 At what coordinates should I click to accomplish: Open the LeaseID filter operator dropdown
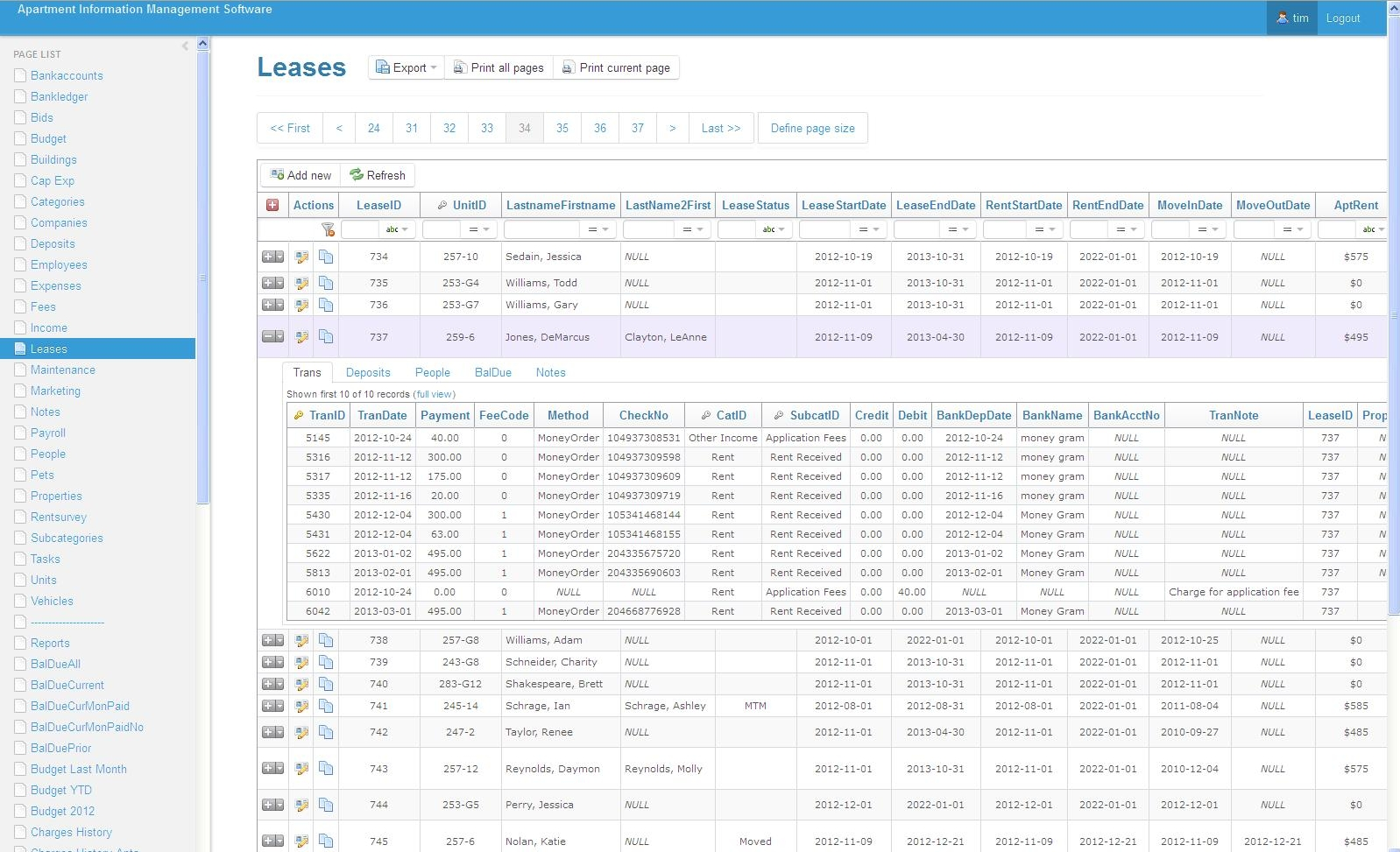tap(397, 229)
